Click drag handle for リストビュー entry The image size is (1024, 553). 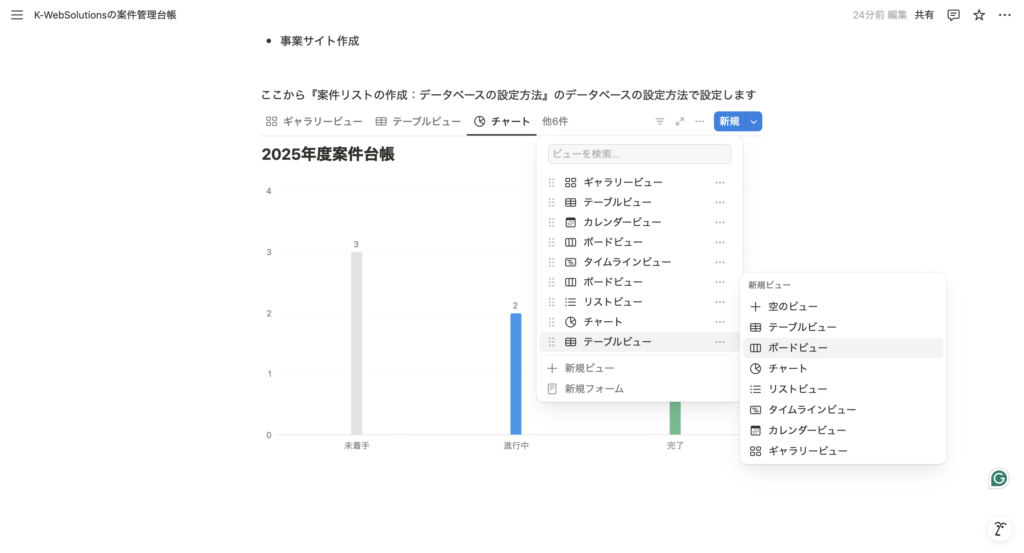[x=551, y=302]
